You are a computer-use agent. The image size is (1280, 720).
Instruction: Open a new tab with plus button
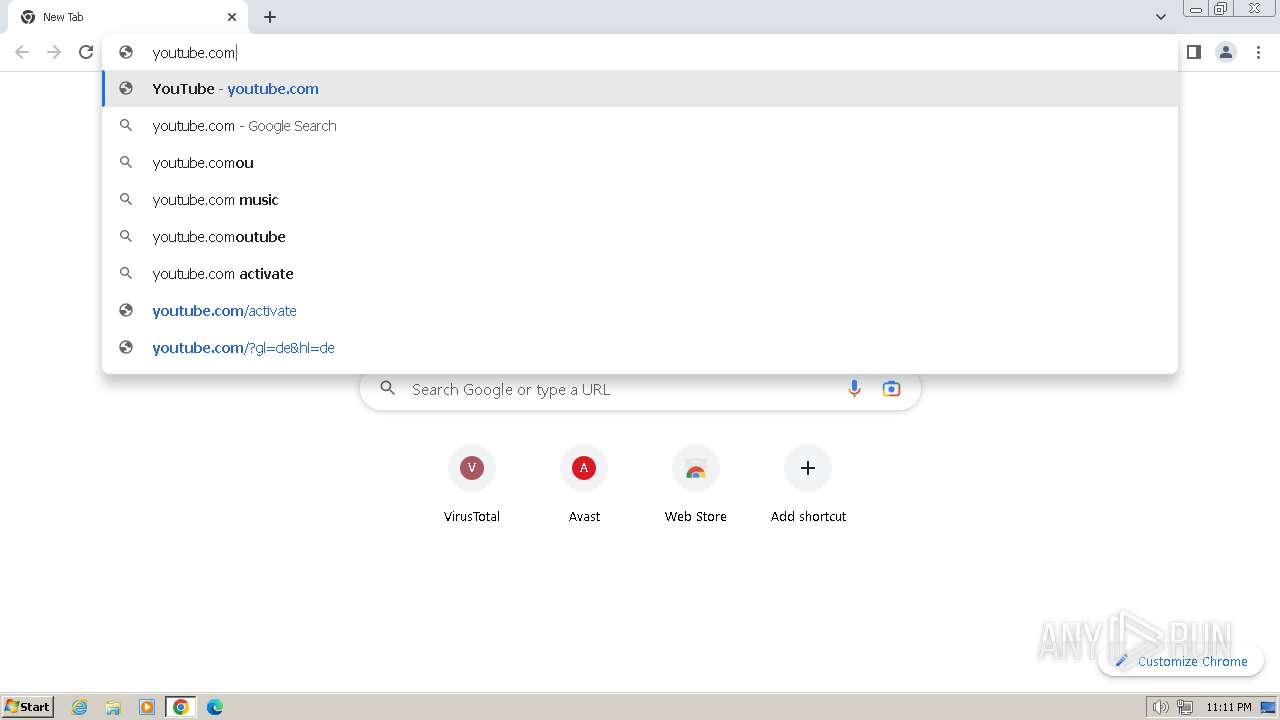click(x=270, y=17)
